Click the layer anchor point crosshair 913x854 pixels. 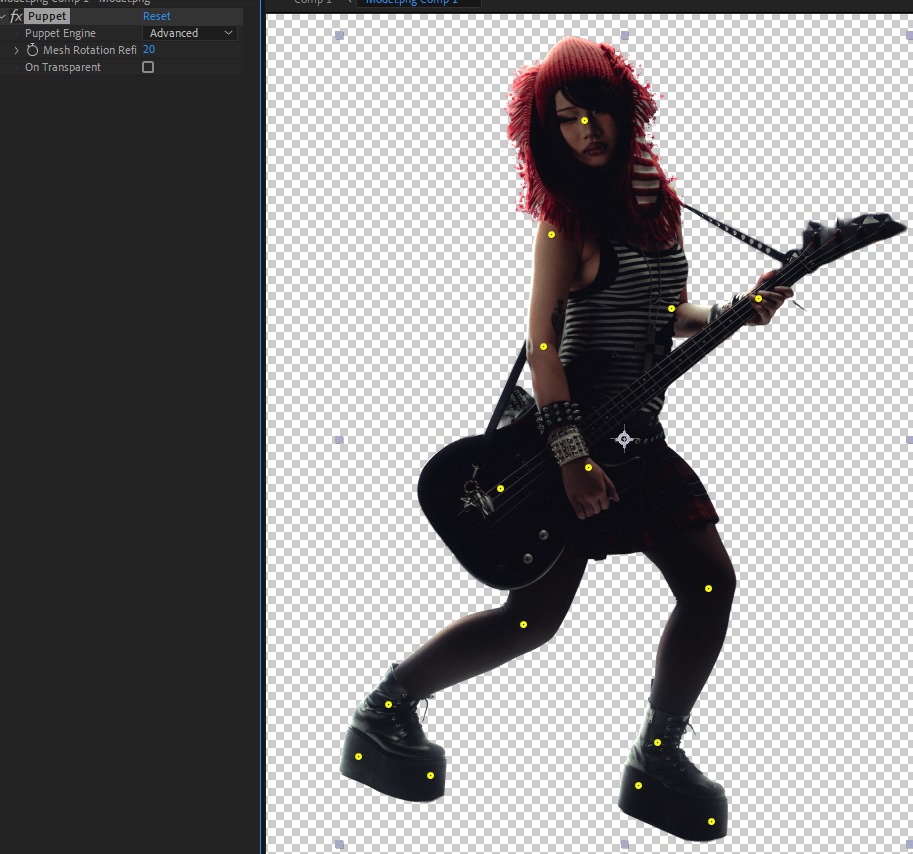[x=624, y=438]
